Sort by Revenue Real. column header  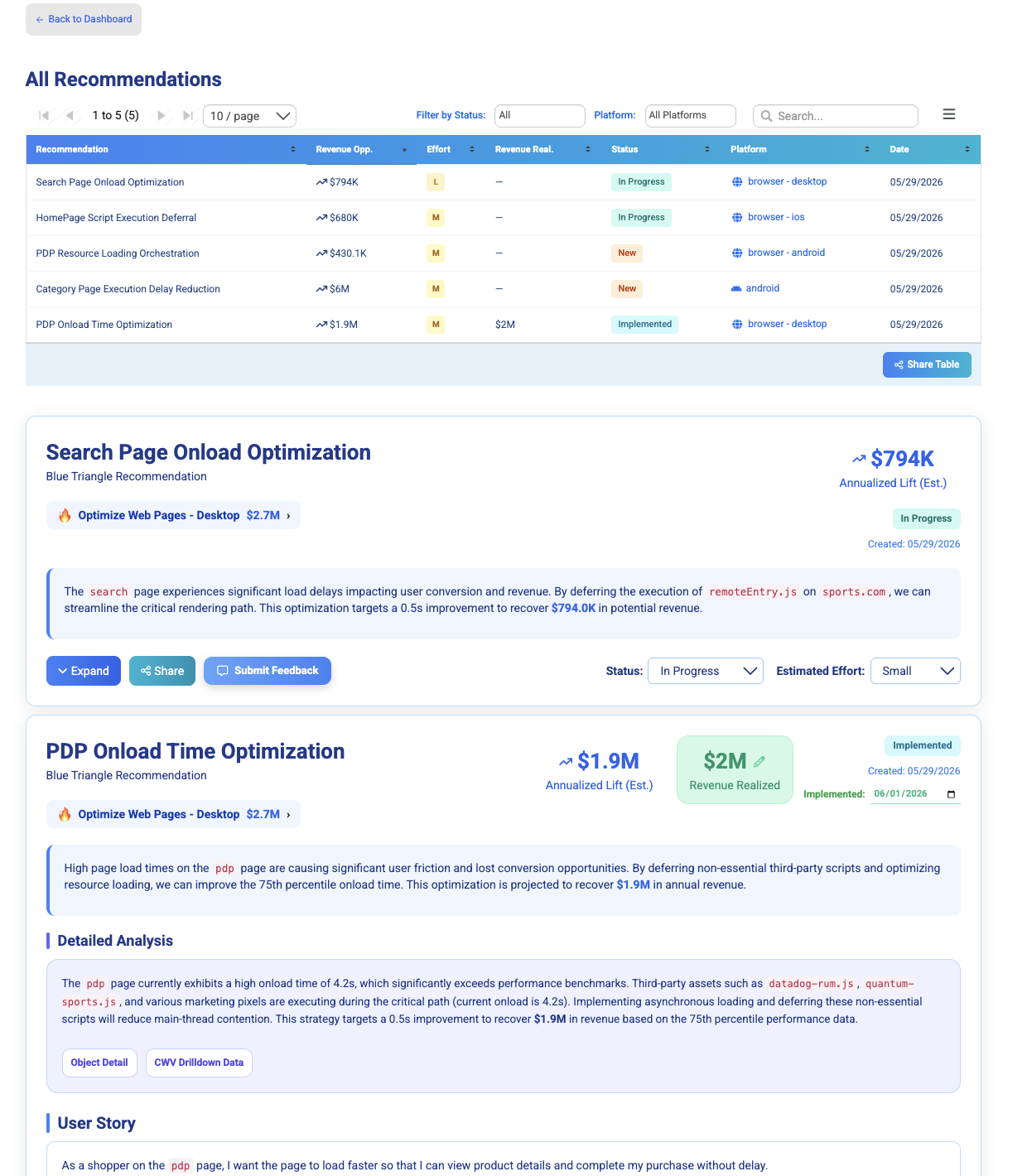pyautogui.click(x=542, y=150)
